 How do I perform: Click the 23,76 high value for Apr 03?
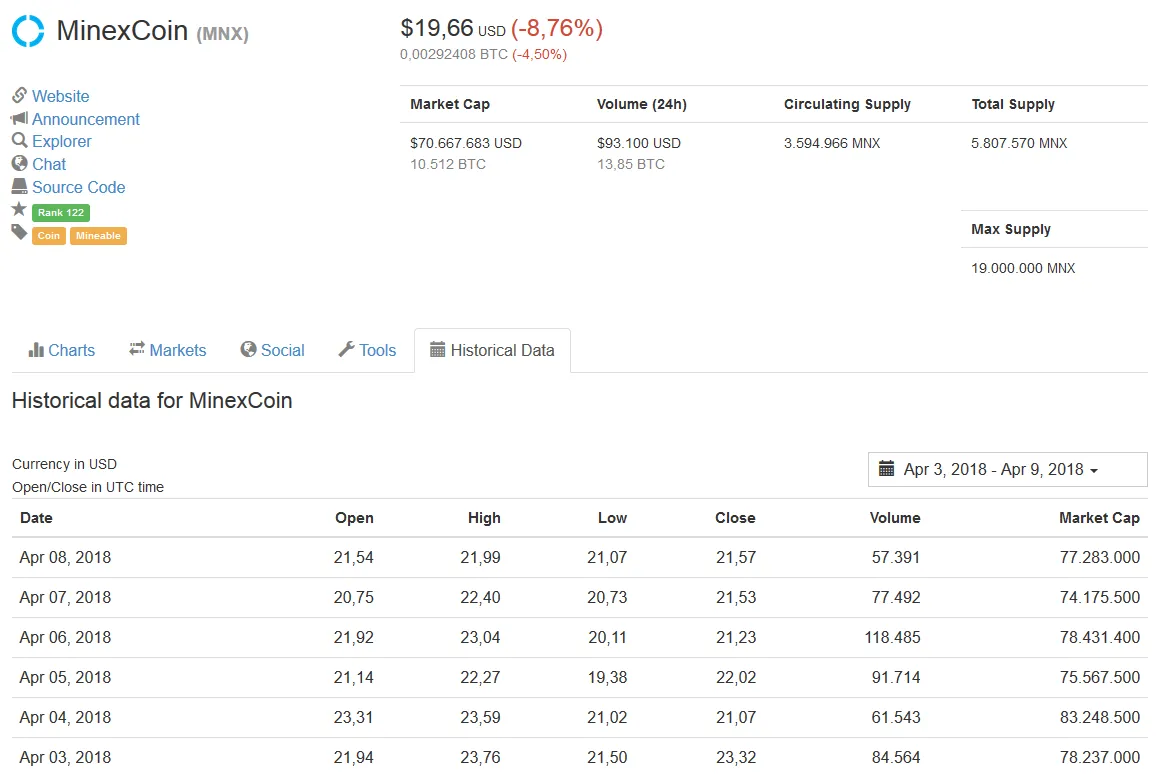[480, 758]
